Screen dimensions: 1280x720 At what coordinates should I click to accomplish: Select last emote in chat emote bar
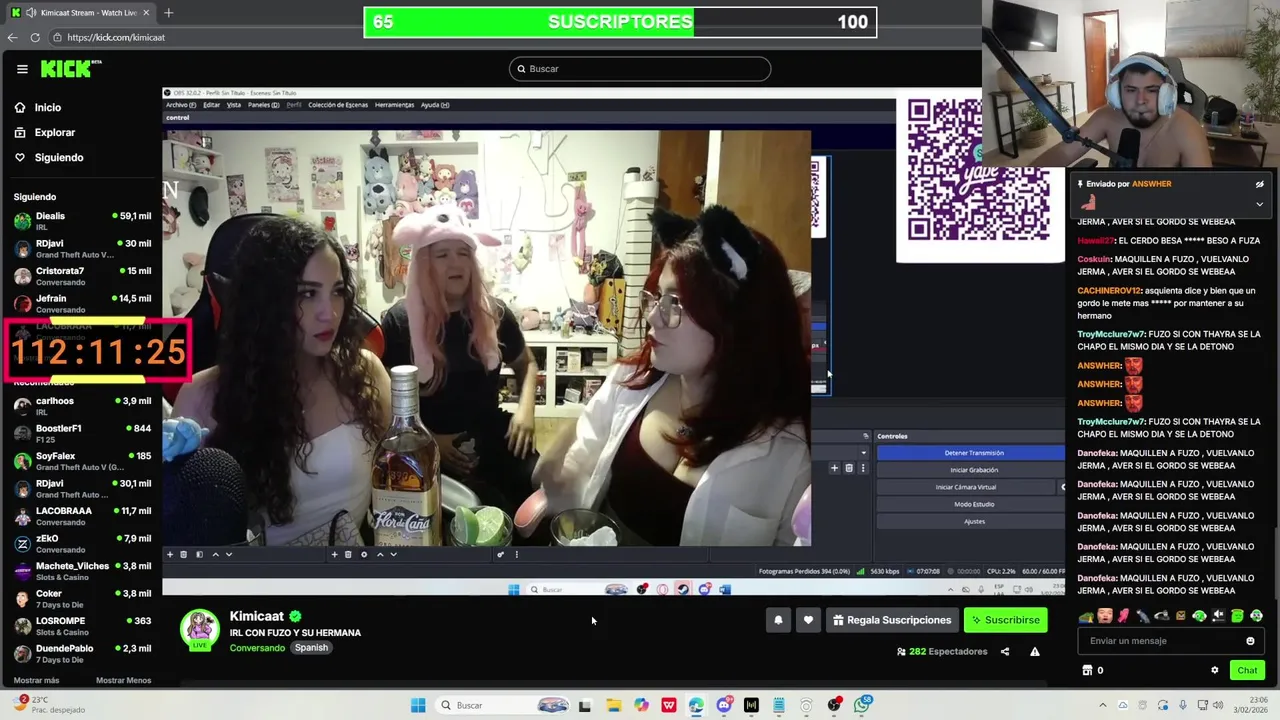[1256, 616]
